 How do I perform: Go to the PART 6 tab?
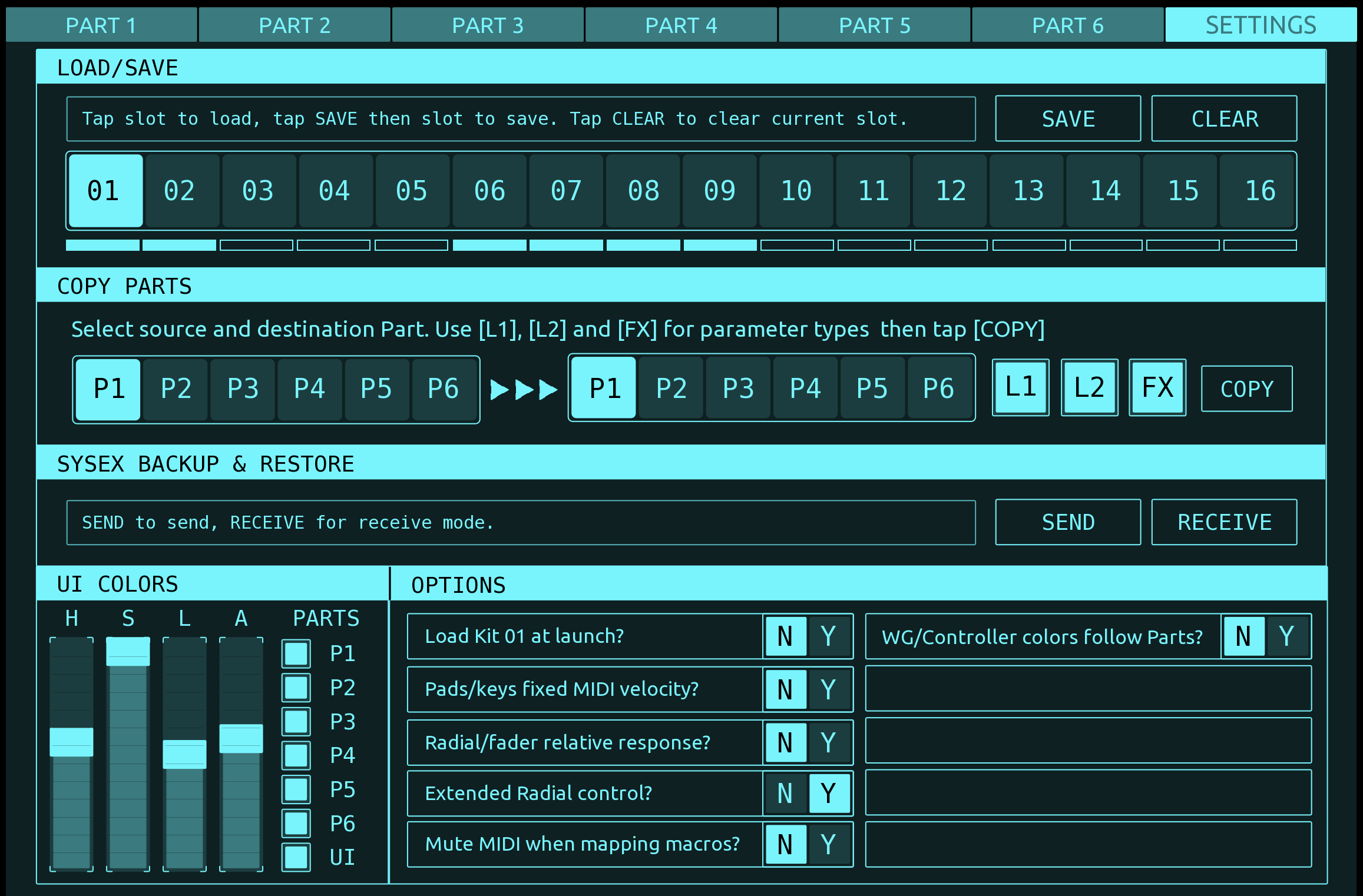tap(1067, 25)
